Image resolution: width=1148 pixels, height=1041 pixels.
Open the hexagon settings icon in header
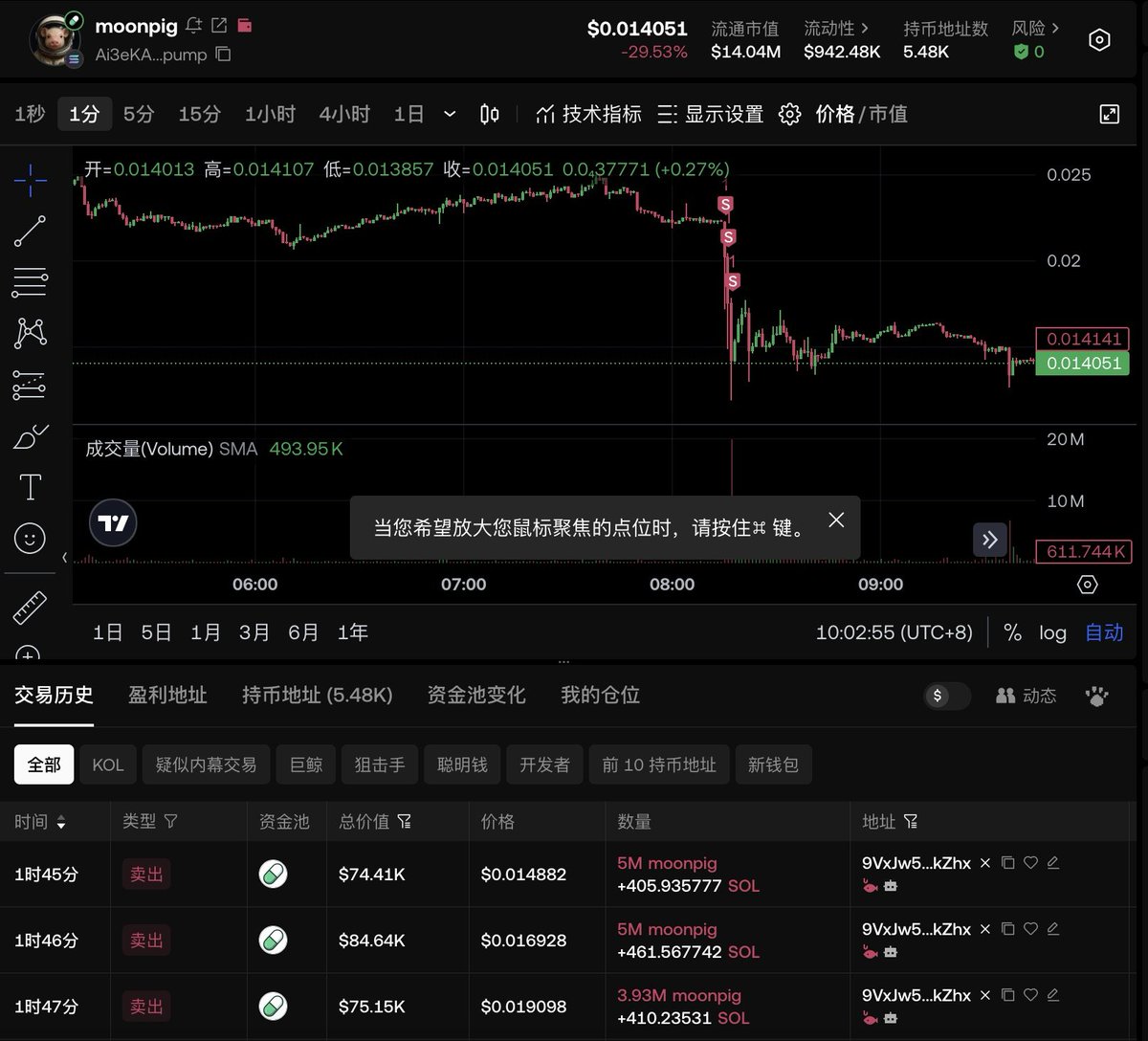click(x=1100, y=40)
